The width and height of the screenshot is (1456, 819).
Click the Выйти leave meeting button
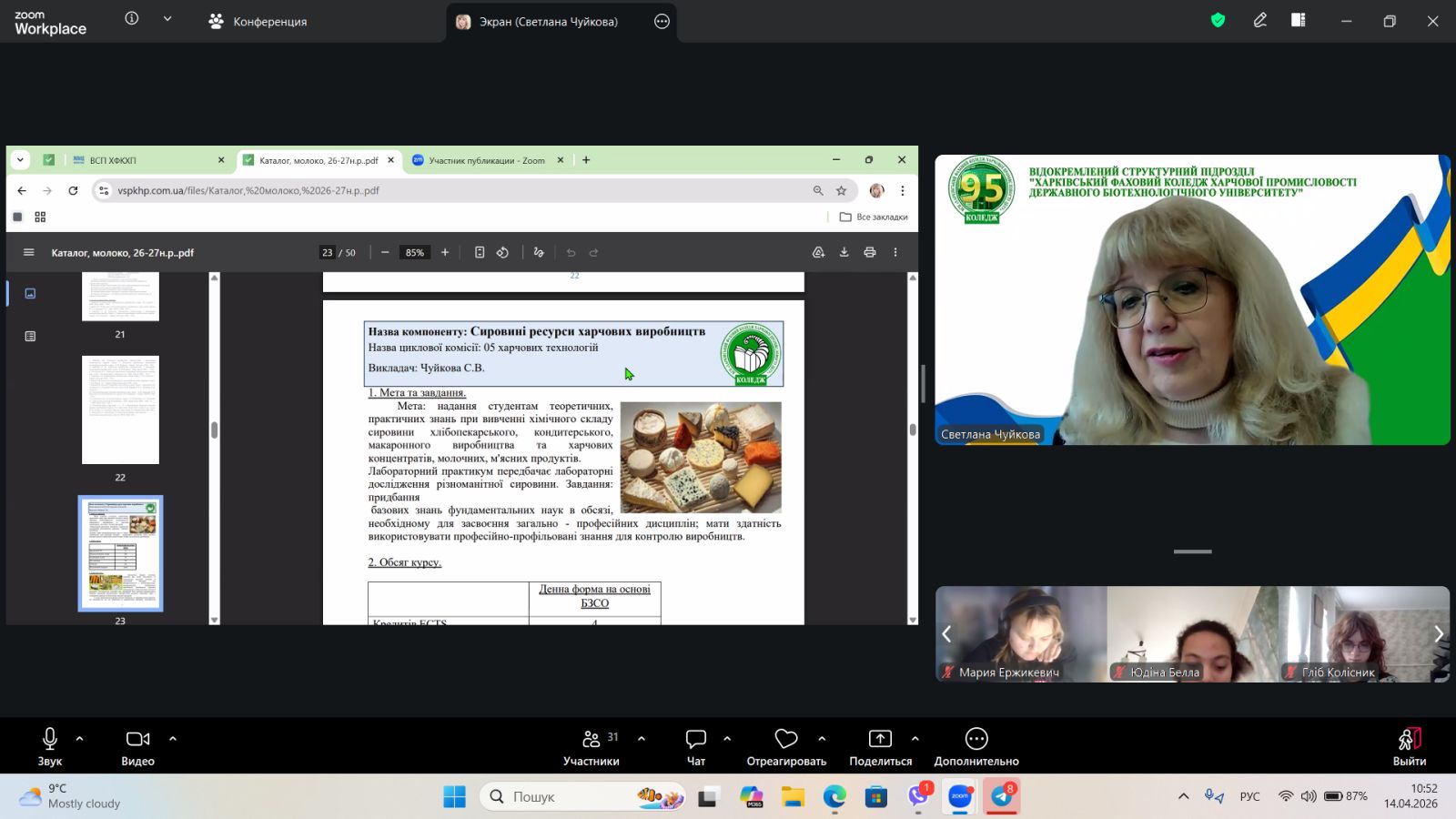click(x=1409, y=746)
